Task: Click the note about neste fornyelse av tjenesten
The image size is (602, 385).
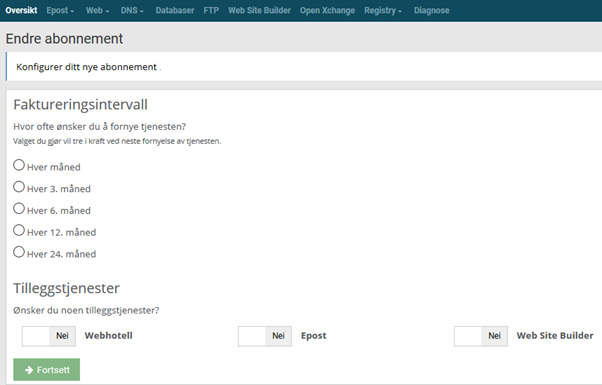Action: point(117,141)
